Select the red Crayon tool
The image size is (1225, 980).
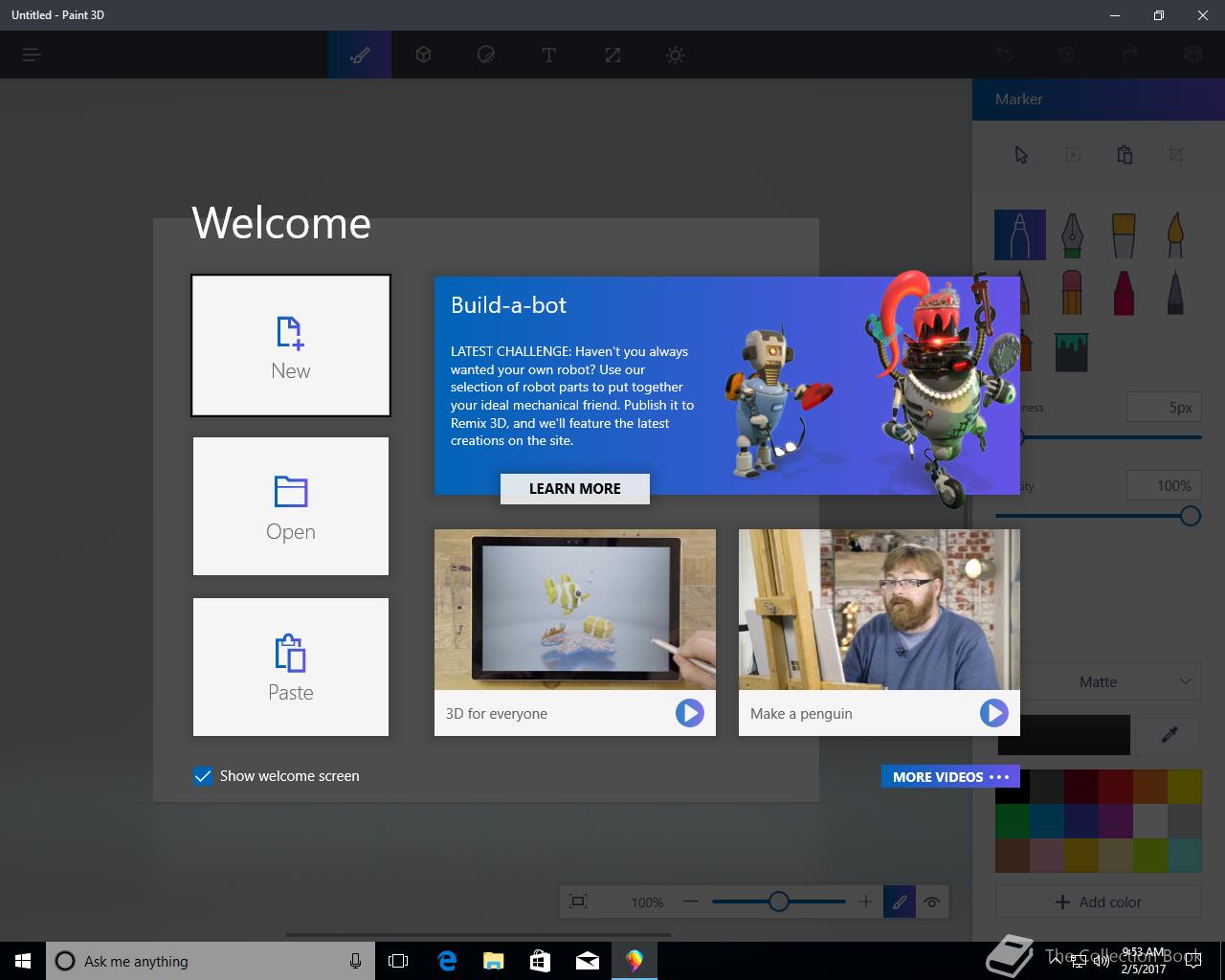tap(1124, 292)
